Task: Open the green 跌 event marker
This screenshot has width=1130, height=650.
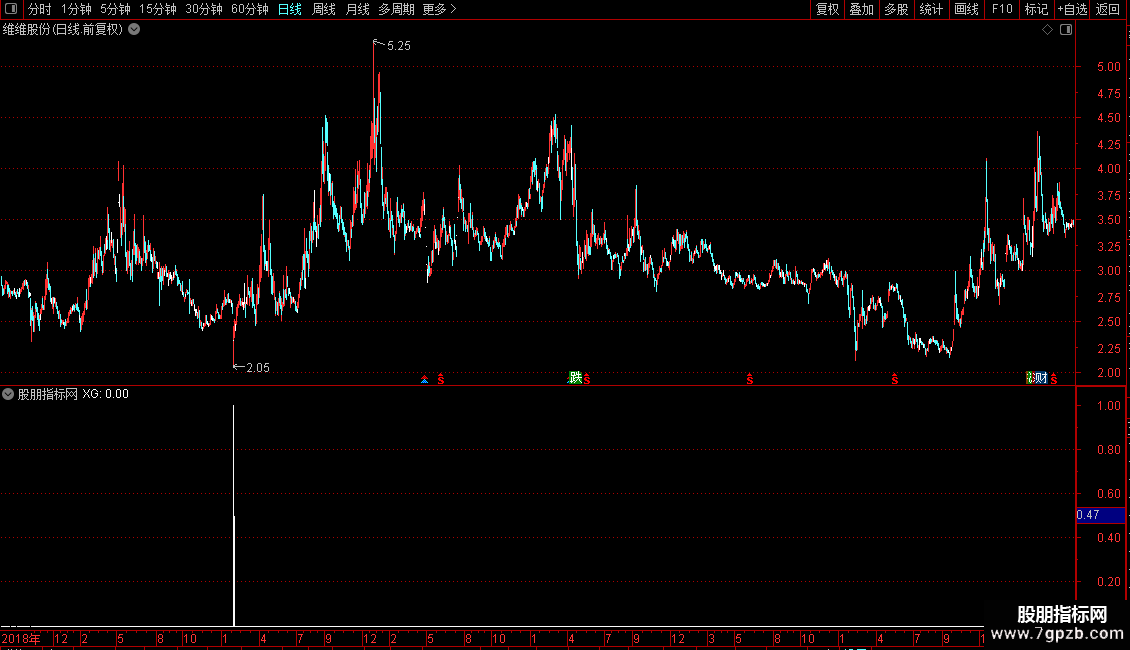Action: click(x=575, y=378)
